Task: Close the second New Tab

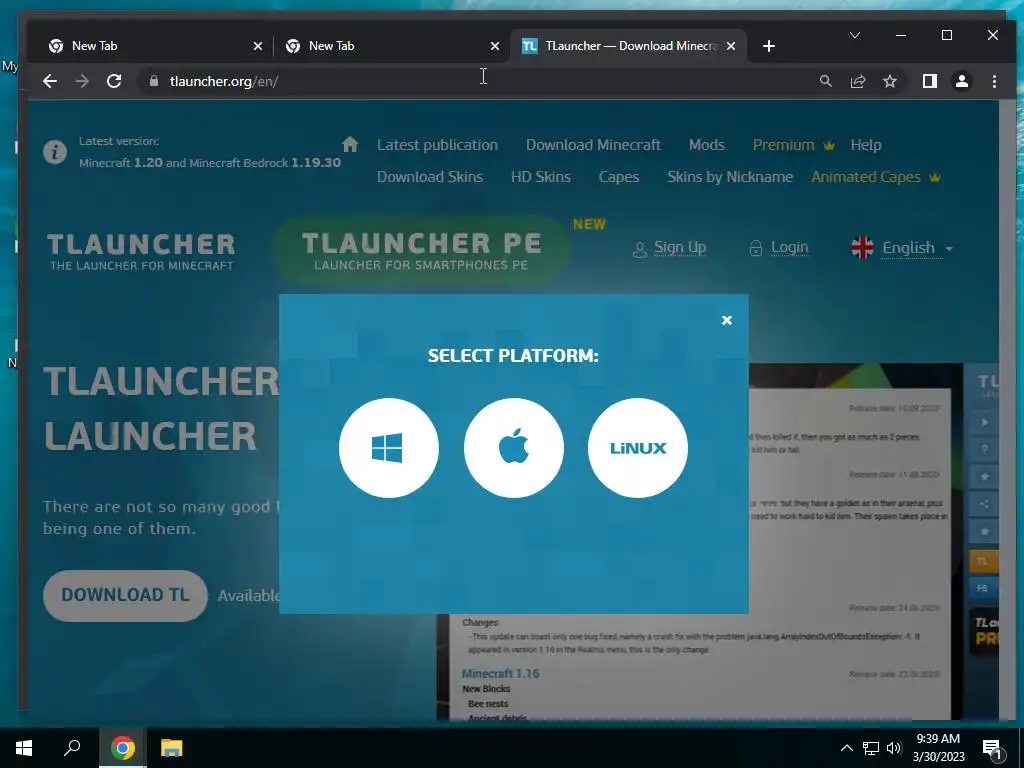Action: (x=494, y=46)
